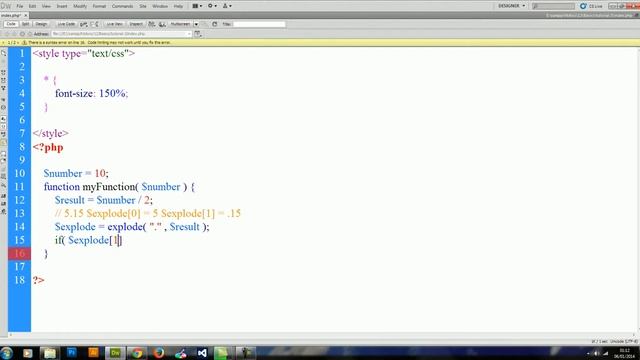Click 'font-size: 150%;' on line 4
The image size is (640, 360).
[91, 93]
